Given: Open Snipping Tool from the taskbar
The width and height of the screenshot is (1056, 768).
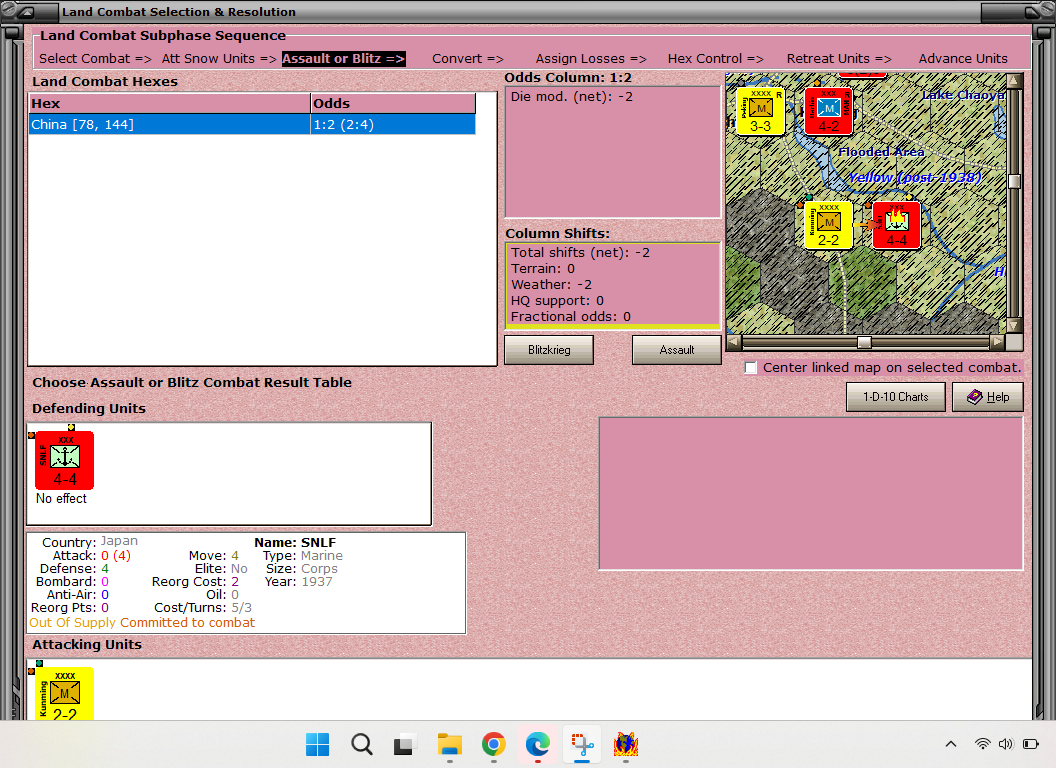Looking at the screenshot, I should [582, 744].
